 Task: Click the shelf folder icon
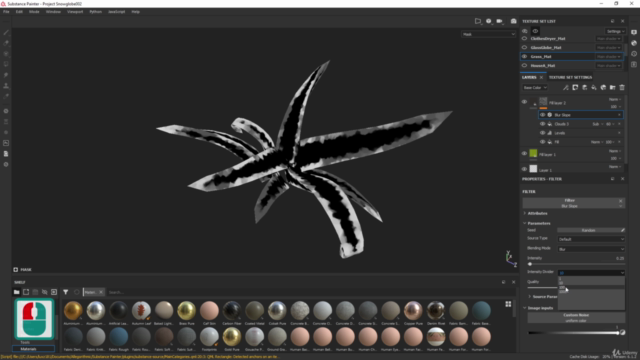16,292
